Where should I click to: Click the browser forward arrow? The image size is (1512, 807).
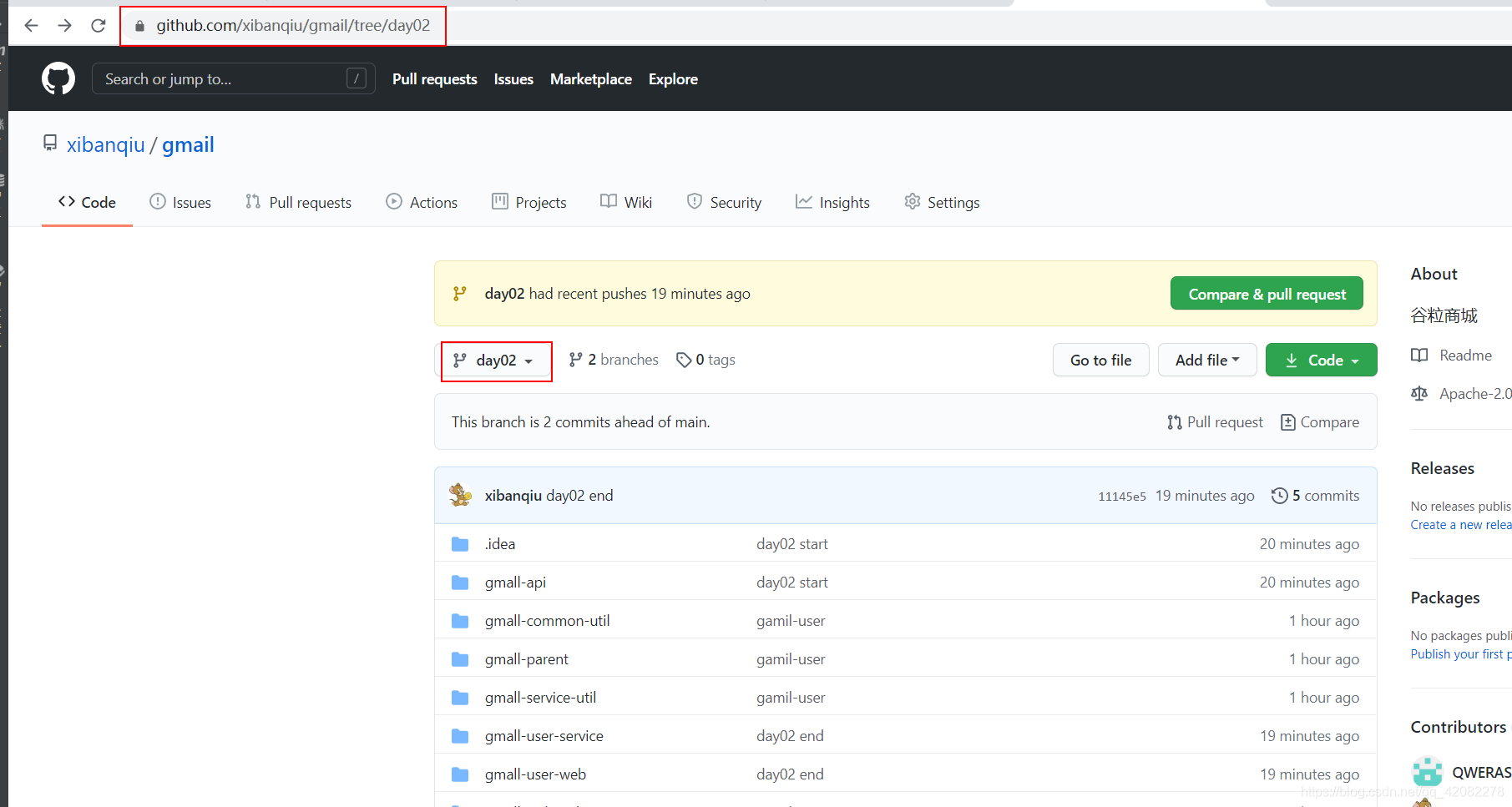click(x=65, y=26)
